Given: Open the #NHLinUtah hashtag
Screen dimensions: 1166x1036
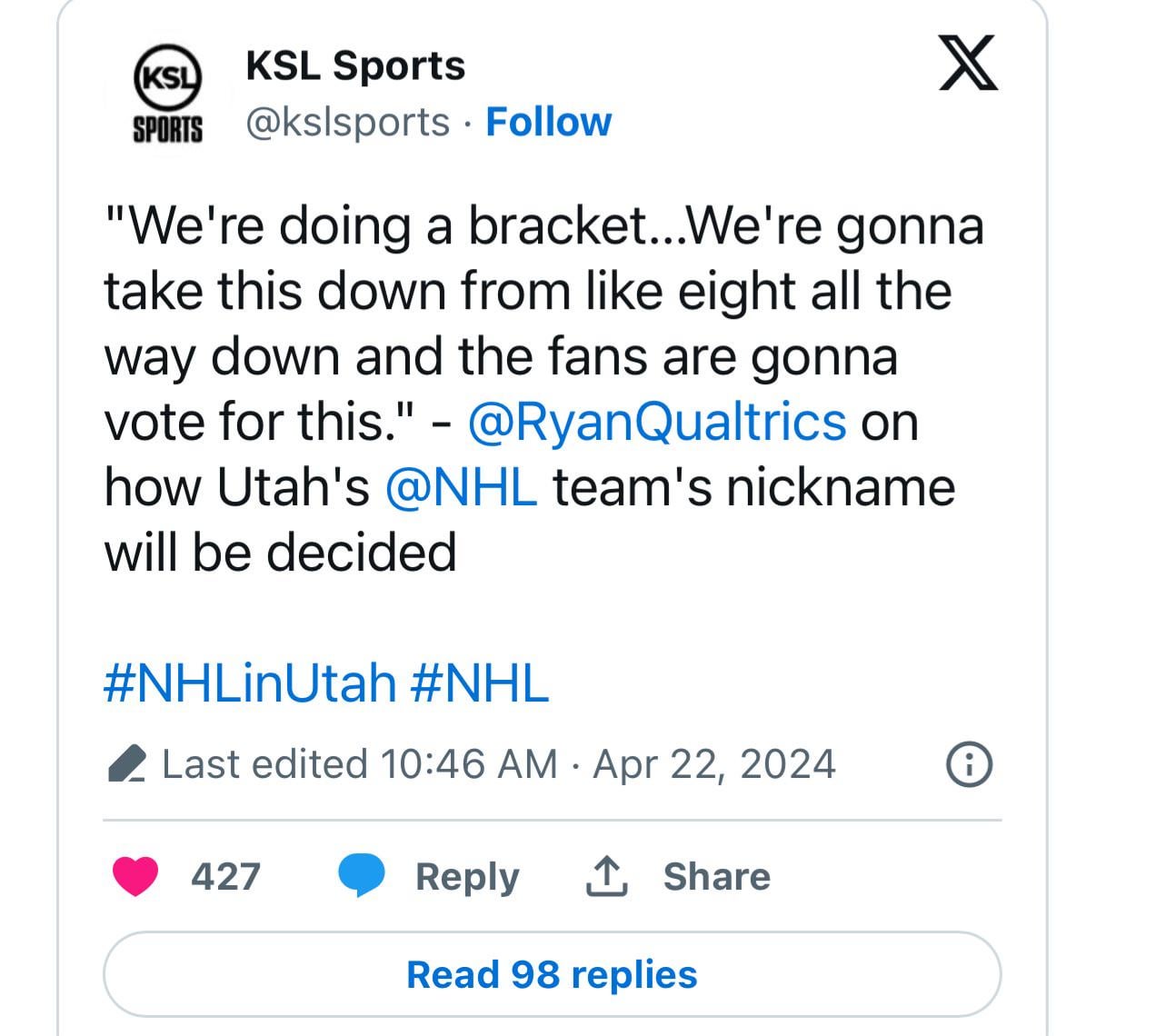Looking at the screenshot, I should pos(250,683).
